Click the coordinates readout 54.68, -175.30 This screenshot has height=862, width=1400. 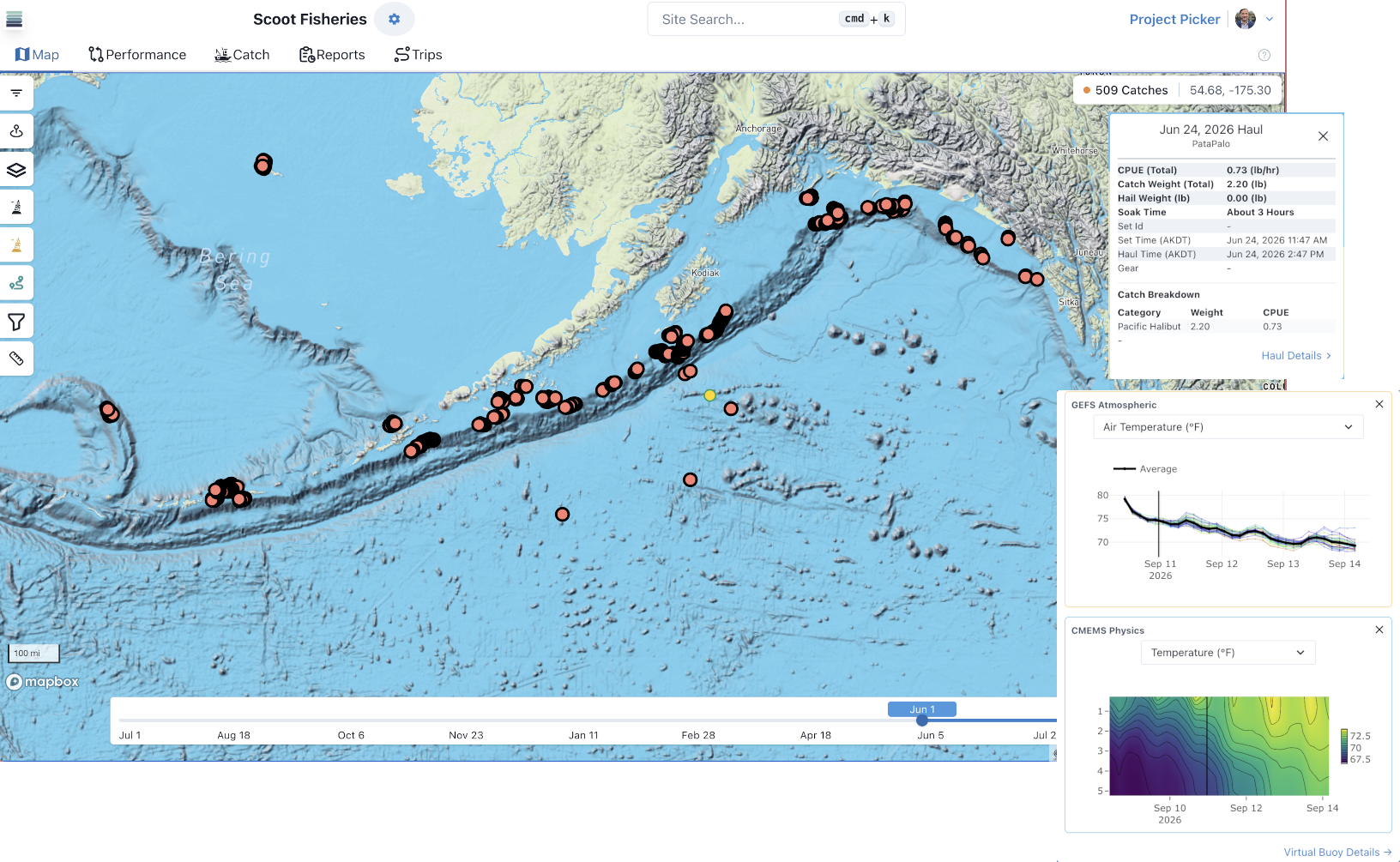(1230, 90)
